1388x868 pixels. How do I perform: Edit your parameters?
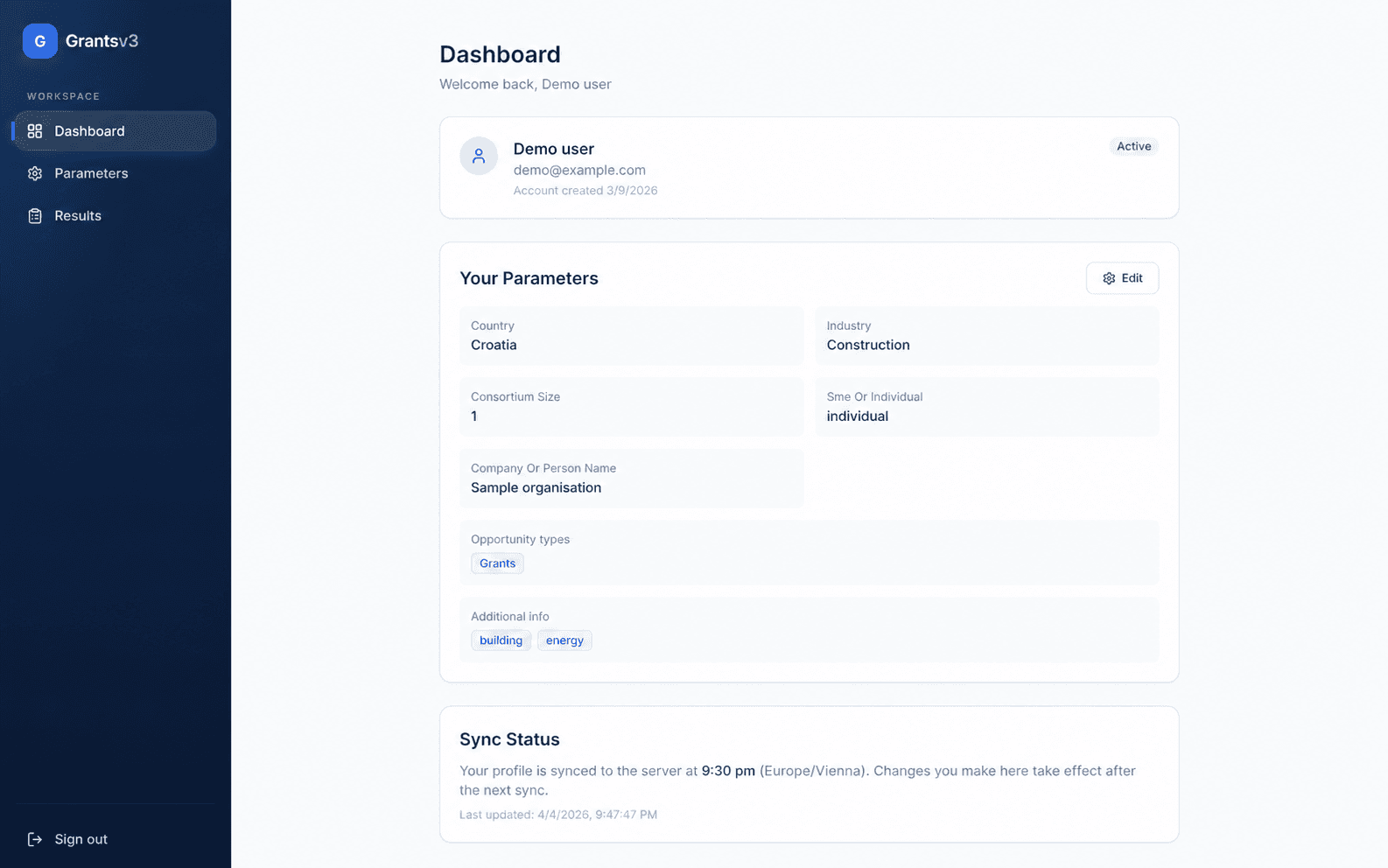(1122, 278)
